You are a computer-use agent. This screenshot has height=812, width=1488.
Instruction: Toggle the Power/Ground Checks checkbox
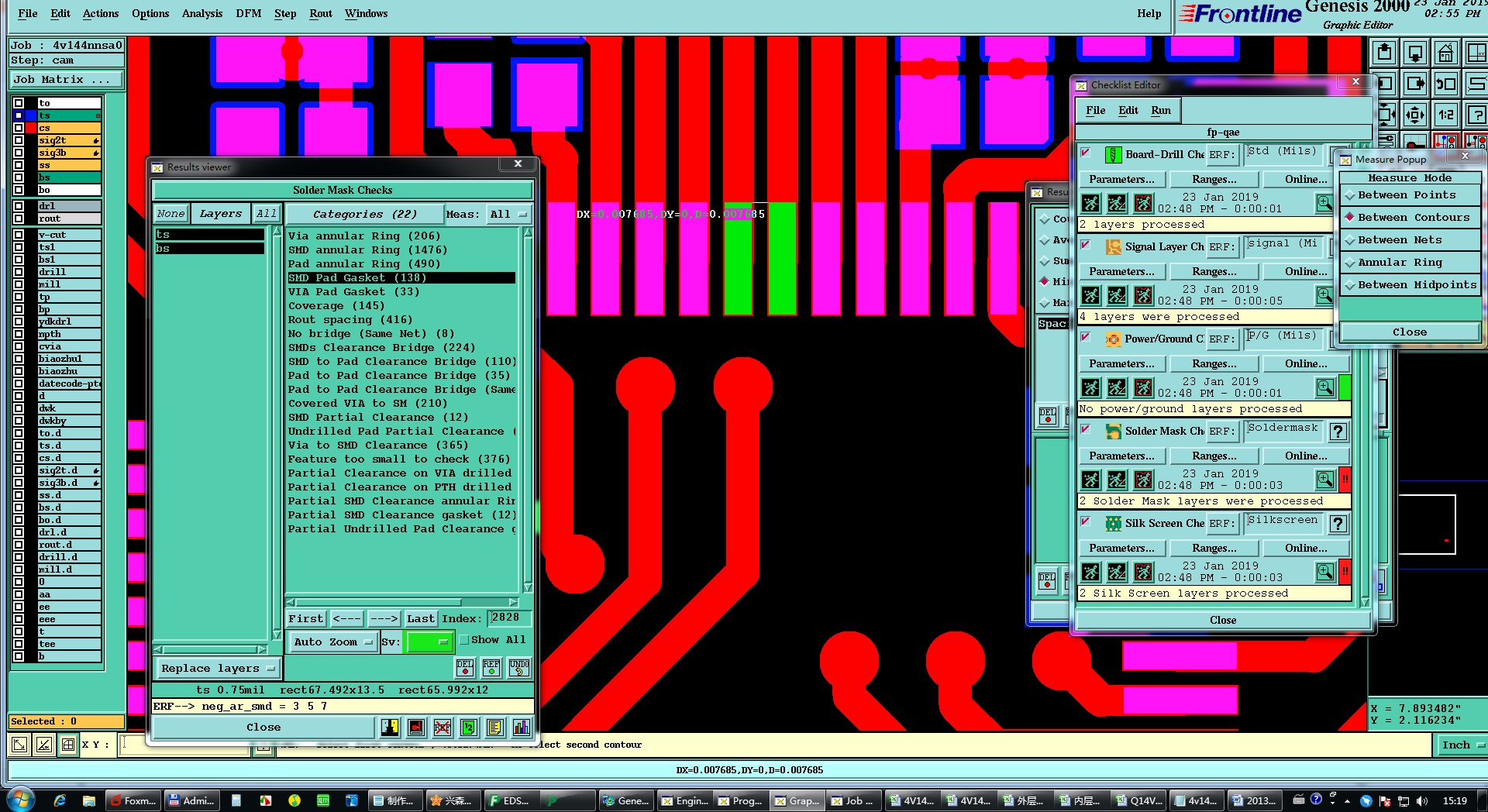point(1087,338)
